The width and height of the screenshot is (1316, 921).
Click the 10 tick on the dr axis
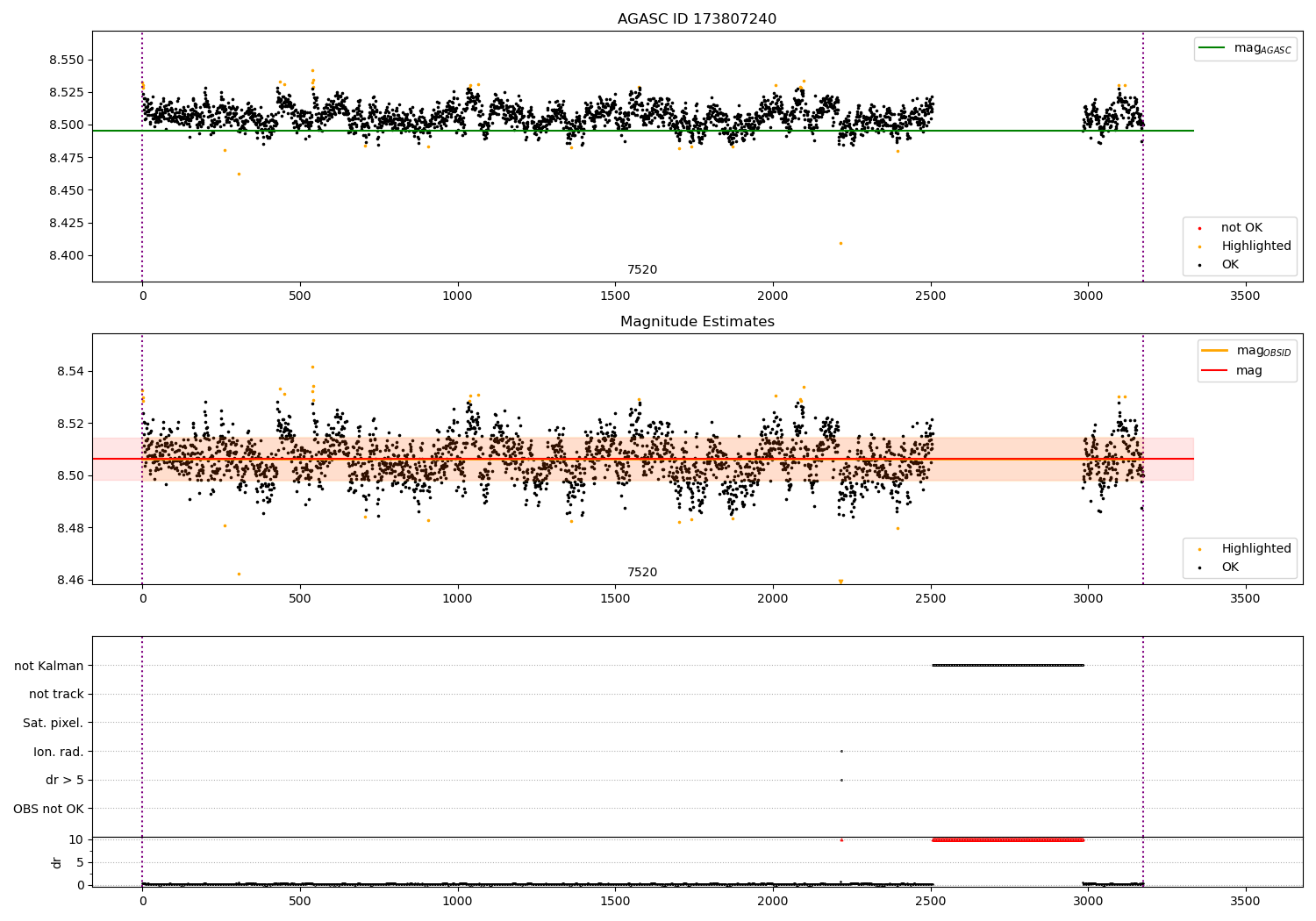[x=76, y=840]
